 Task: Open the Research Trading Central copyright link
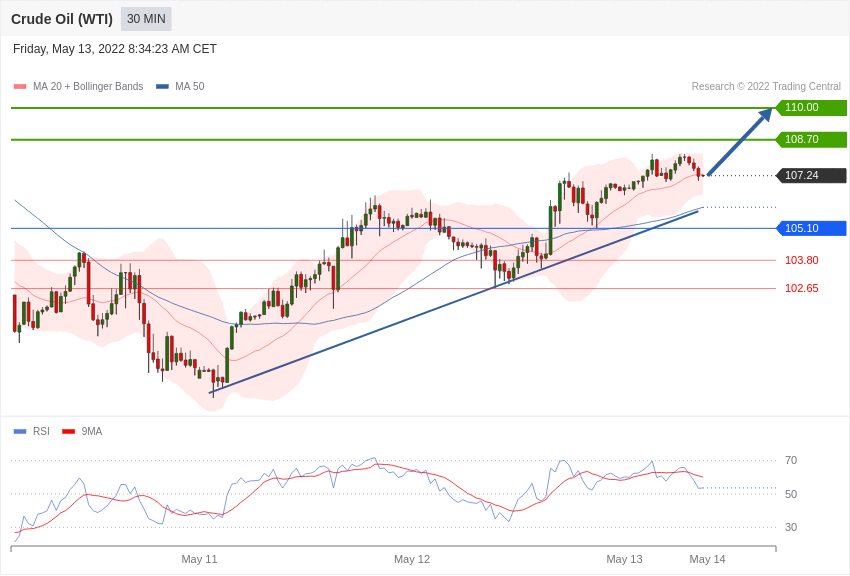766,87
